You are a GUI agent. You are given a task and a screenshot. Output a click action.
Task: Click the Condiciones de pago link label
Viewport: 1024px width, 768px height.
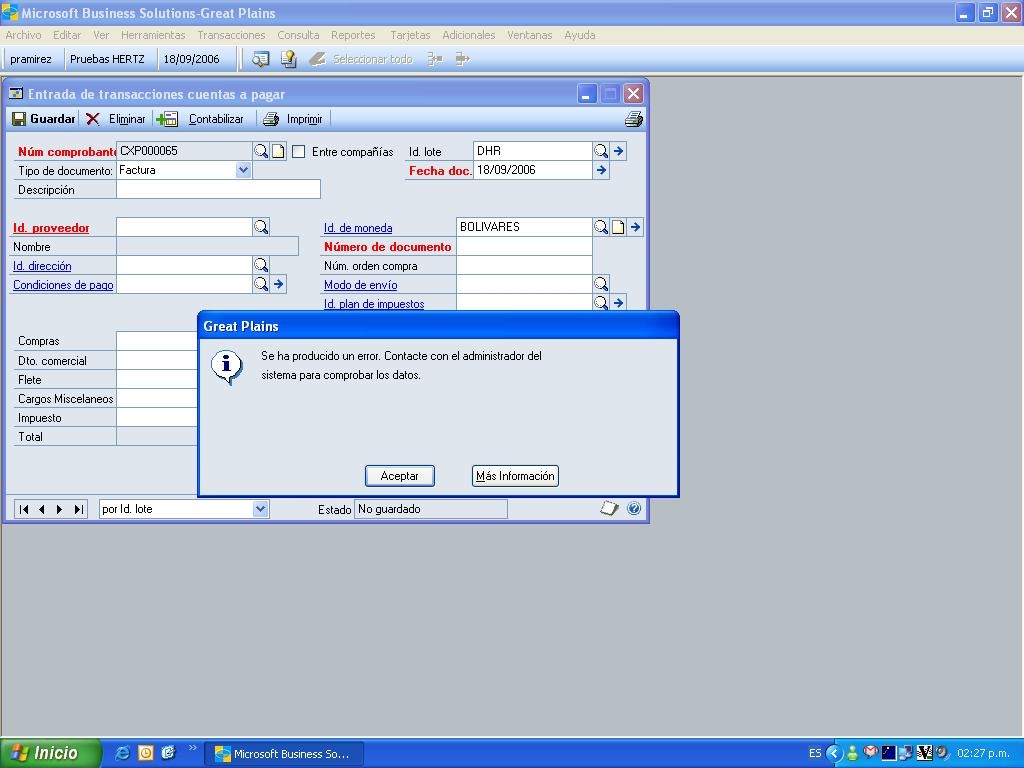pyautogui.click(x=63, y=285)
